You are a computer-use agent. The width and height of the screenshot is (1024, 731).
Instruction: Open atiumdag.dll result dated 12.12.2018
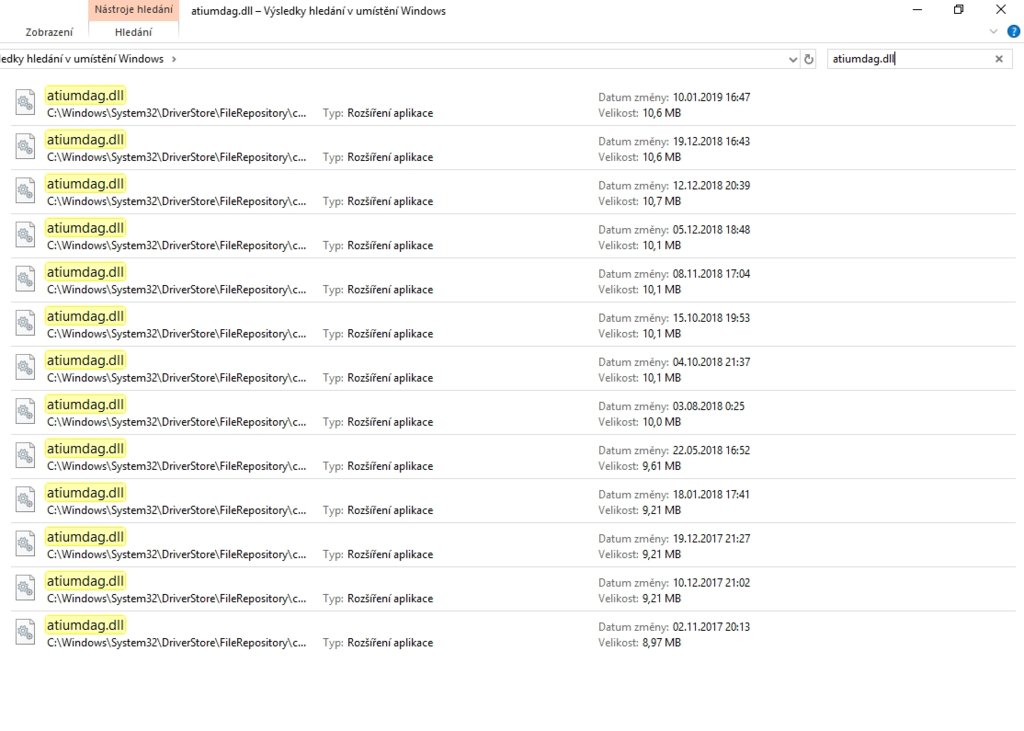(85, 184)
